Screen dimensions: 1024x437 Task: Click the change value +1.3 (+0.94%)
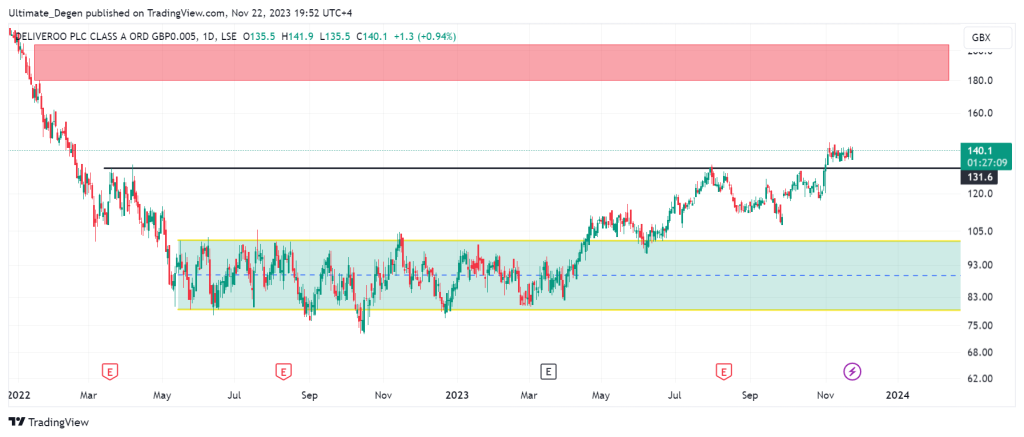coord(424,37)
